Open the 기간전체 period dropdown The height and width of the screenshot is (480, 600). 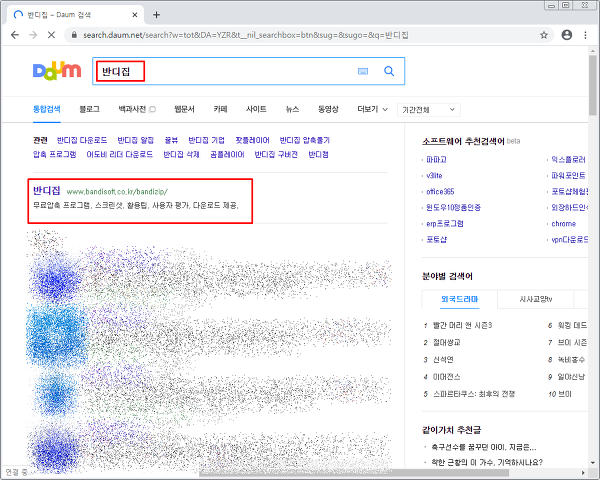[429, 110]
